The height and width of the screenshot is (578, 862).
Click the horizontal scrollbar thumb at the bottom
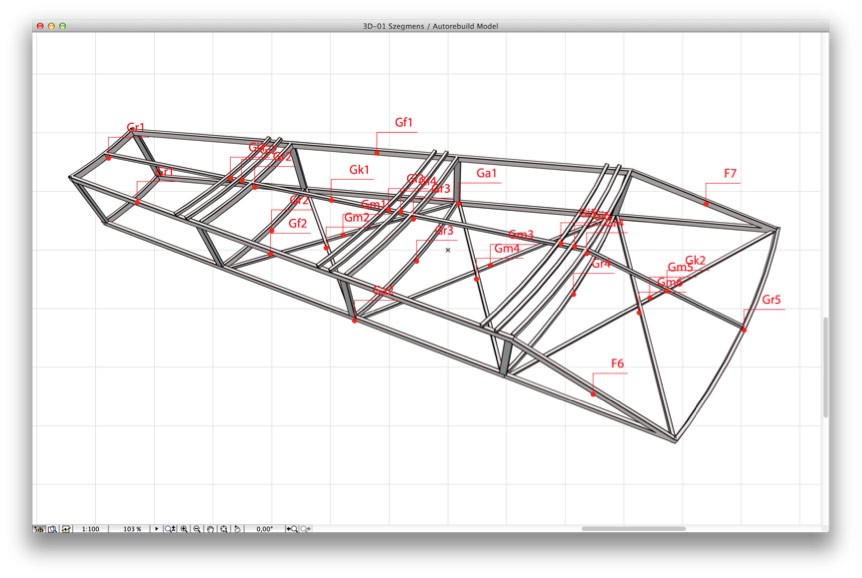point(633,528)
